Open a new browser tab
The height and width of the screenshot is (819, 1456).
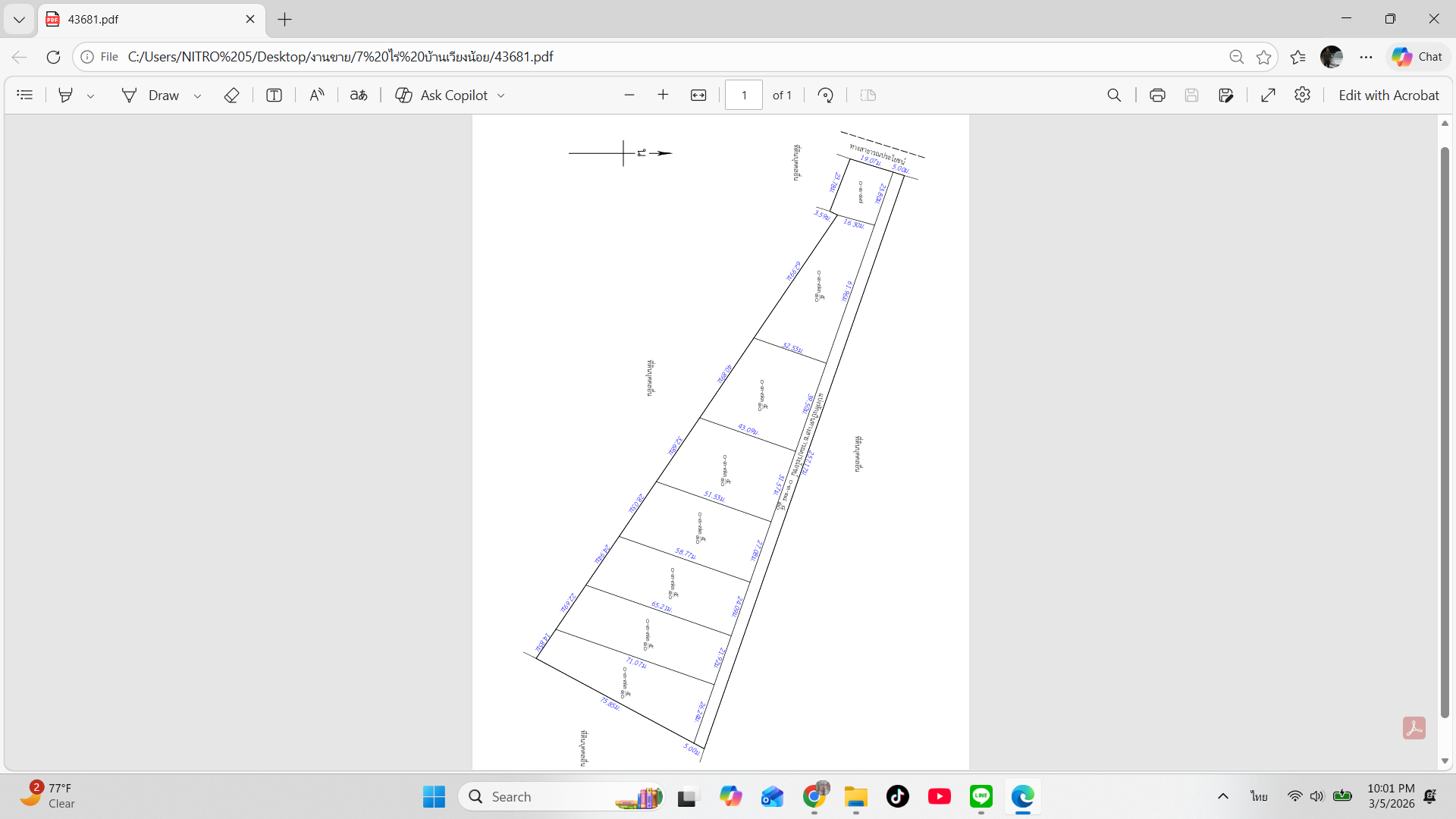pyautogui.click(x=284, y=19)
